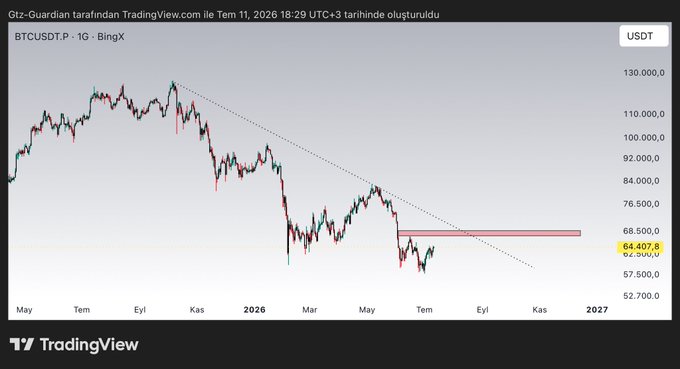Click the 2027 year label on time axis
Image resolution: width=680 pixels, height=369 pixels.
click(x=597, y=310)
